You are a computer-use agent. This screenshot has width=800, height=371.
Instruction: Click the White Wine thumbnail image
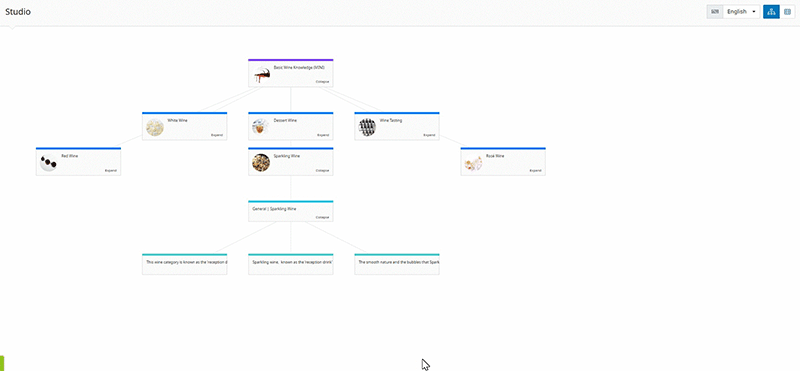(155, 128)
